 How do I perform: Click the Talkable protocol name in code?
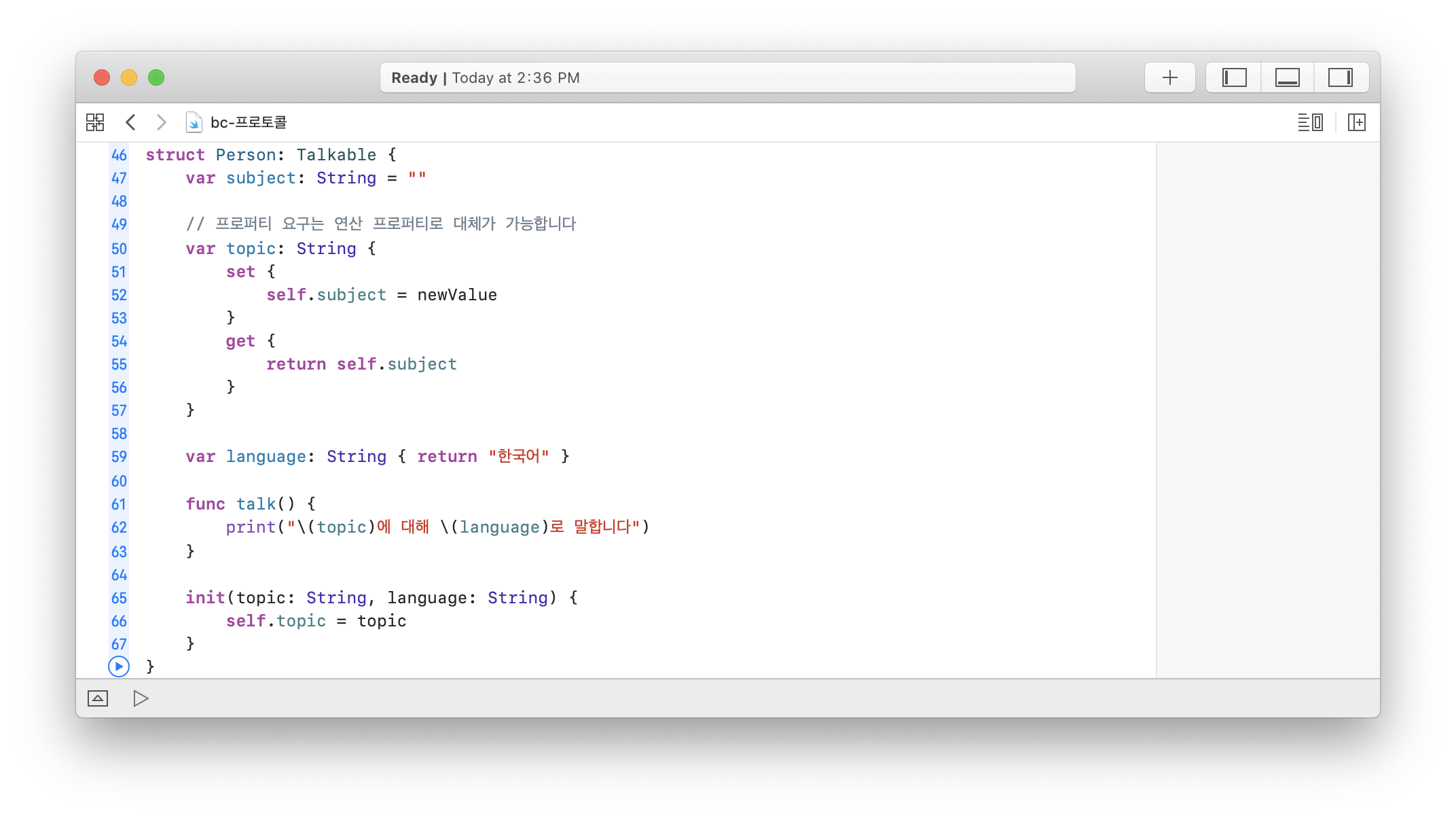coord(335,155)
